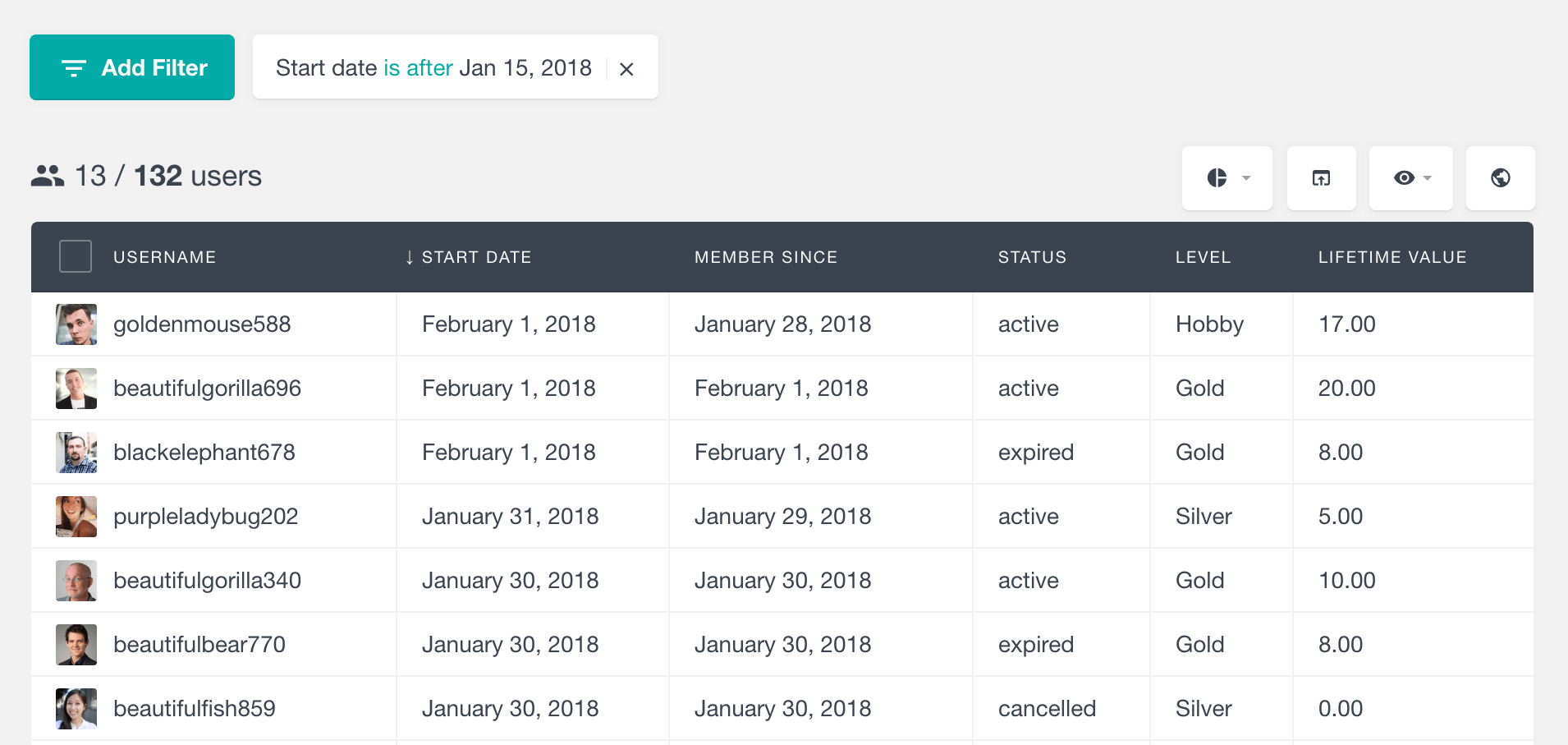
Task: Sort by the STATUS column header
Action: click(1032, 257)
